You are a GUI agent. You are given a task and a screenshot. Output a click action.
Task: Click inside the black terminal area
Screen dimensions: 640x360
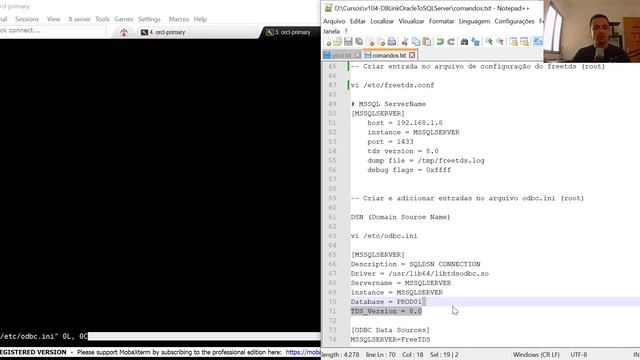[x=160, y=184]
